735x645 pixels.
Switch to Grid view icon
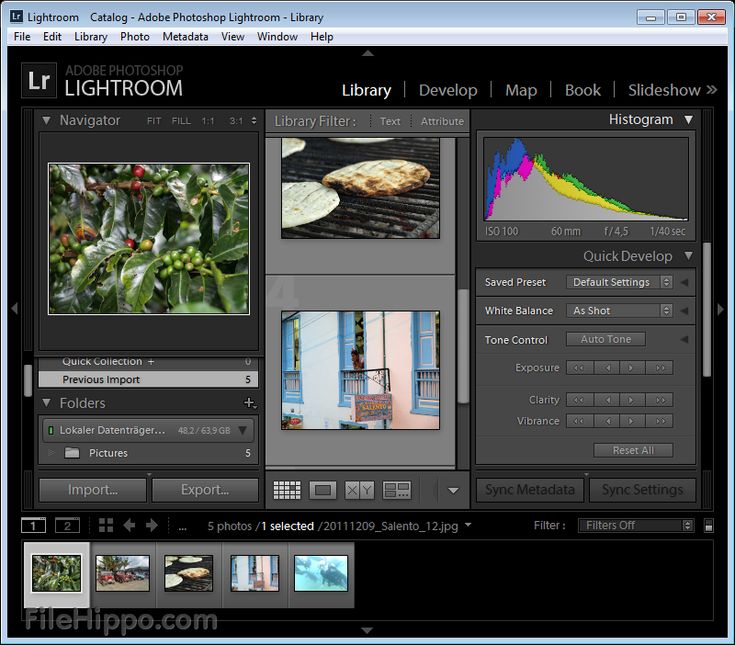pos(287,490)
